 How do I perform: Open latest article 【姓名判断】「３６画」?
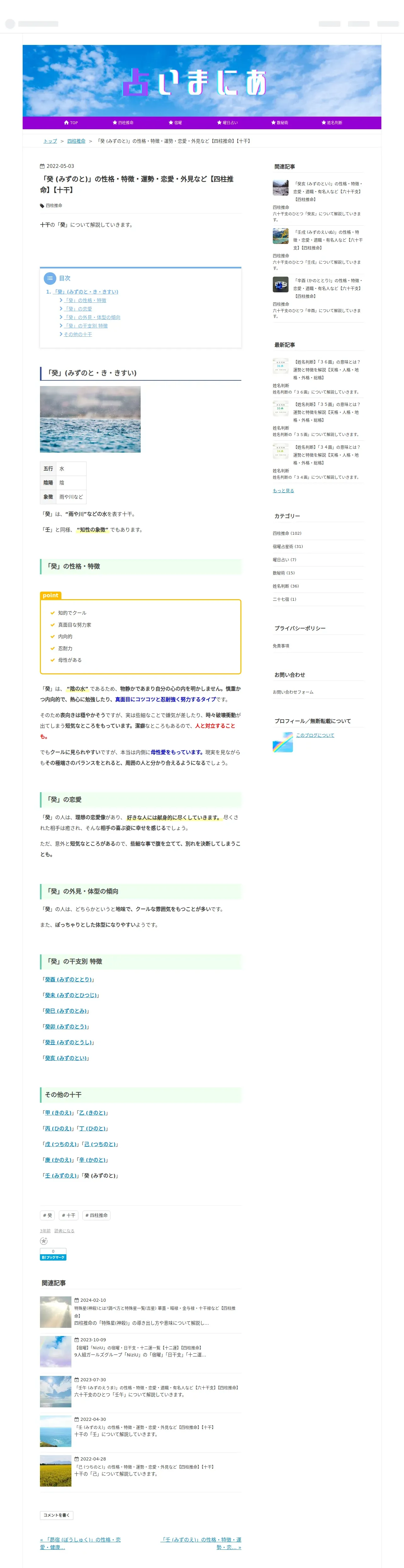click(x=327, y=370)
